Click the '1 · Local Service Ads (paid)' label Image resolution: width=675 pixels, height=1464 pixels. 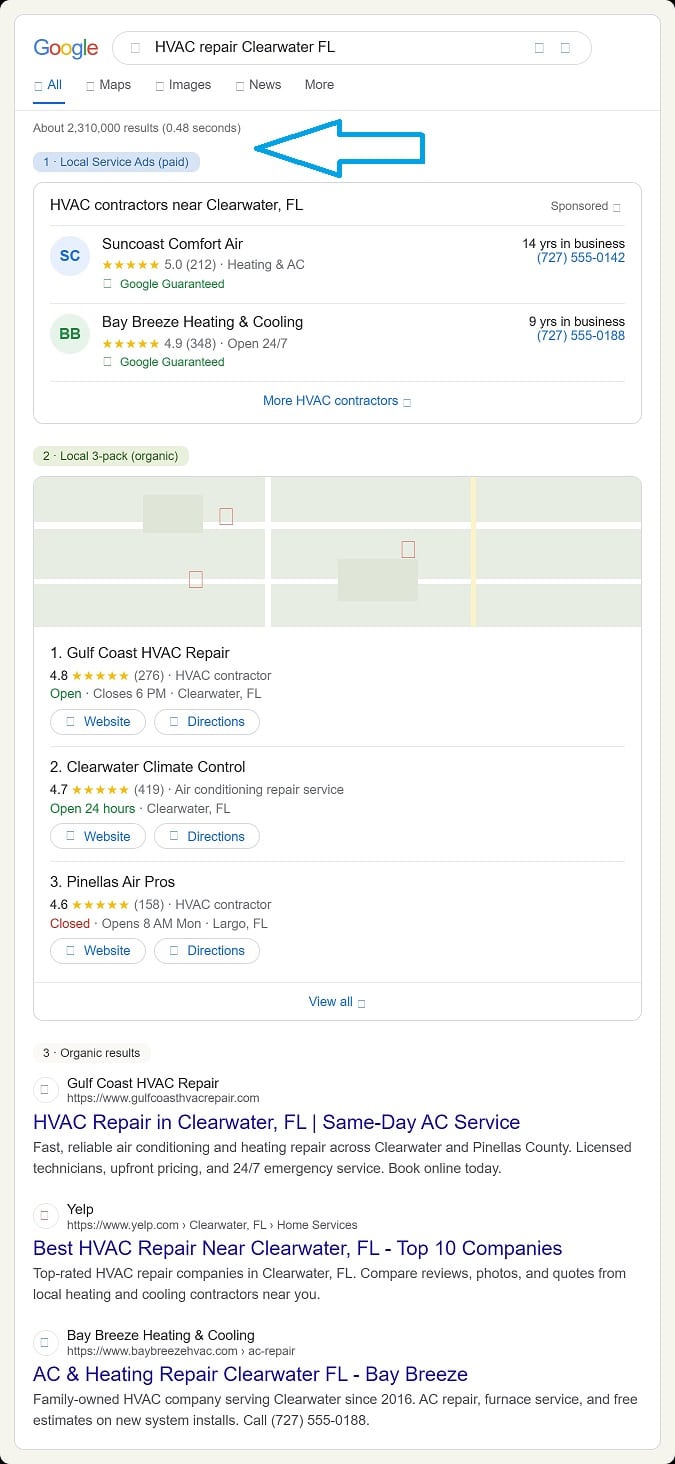coord(116,161)
